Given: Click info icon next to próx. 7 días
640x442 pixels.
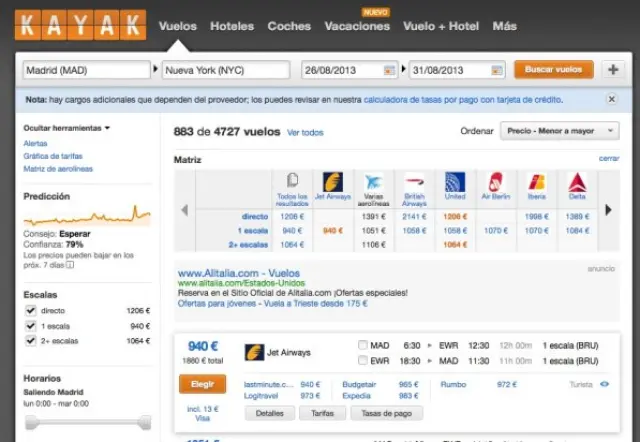Looking at the screenshot, I should (70, 265).
